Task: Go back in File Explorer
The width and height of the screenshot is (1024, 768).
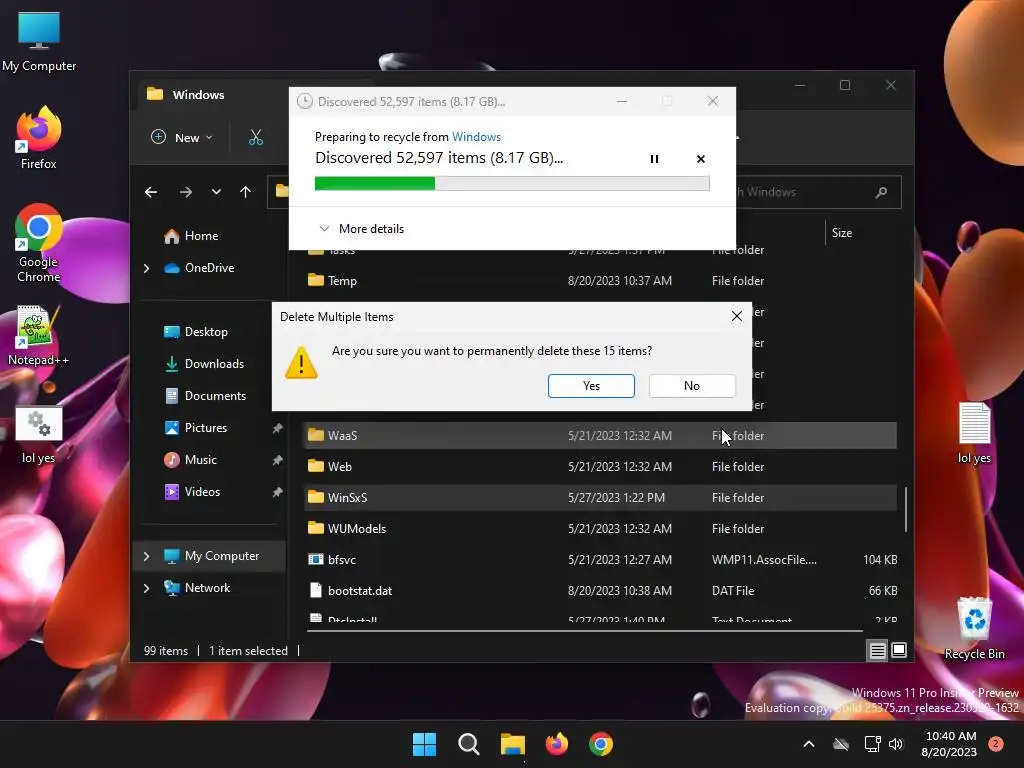Action: pos(151,192)
